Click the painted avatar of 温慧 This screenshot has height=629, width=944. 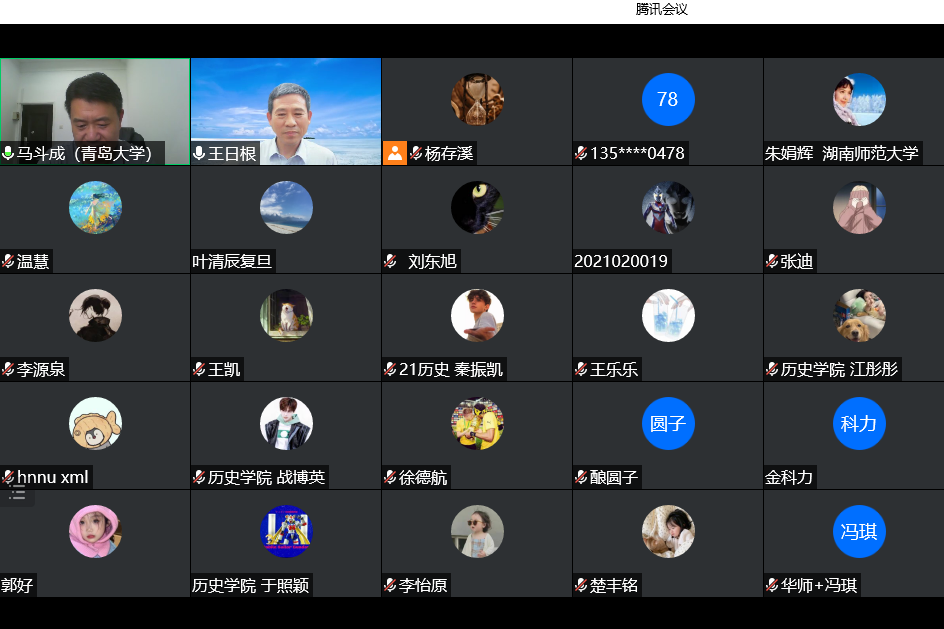pos(95,208)
